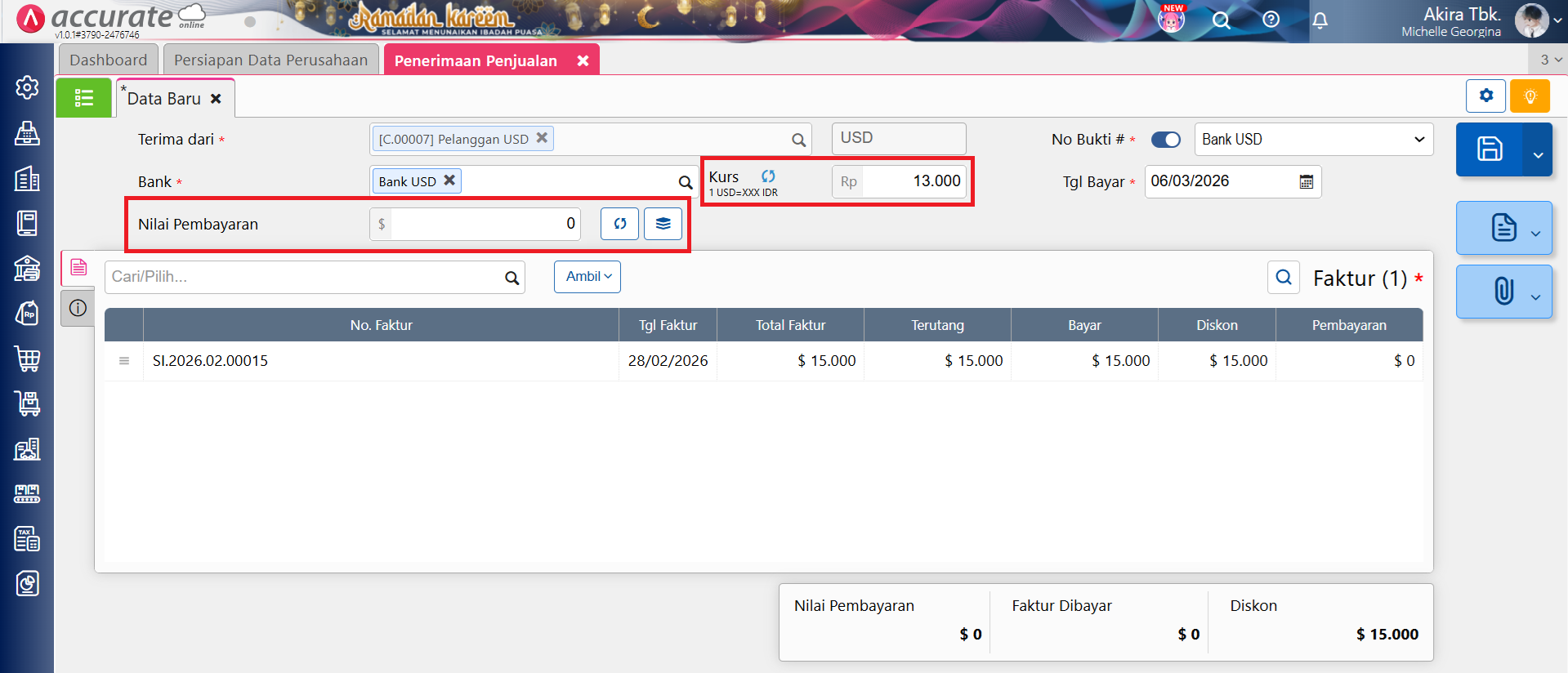Viewport: 1568px width, 673px height.
Task: Open the green list view icon
Action: pos(83,98)
